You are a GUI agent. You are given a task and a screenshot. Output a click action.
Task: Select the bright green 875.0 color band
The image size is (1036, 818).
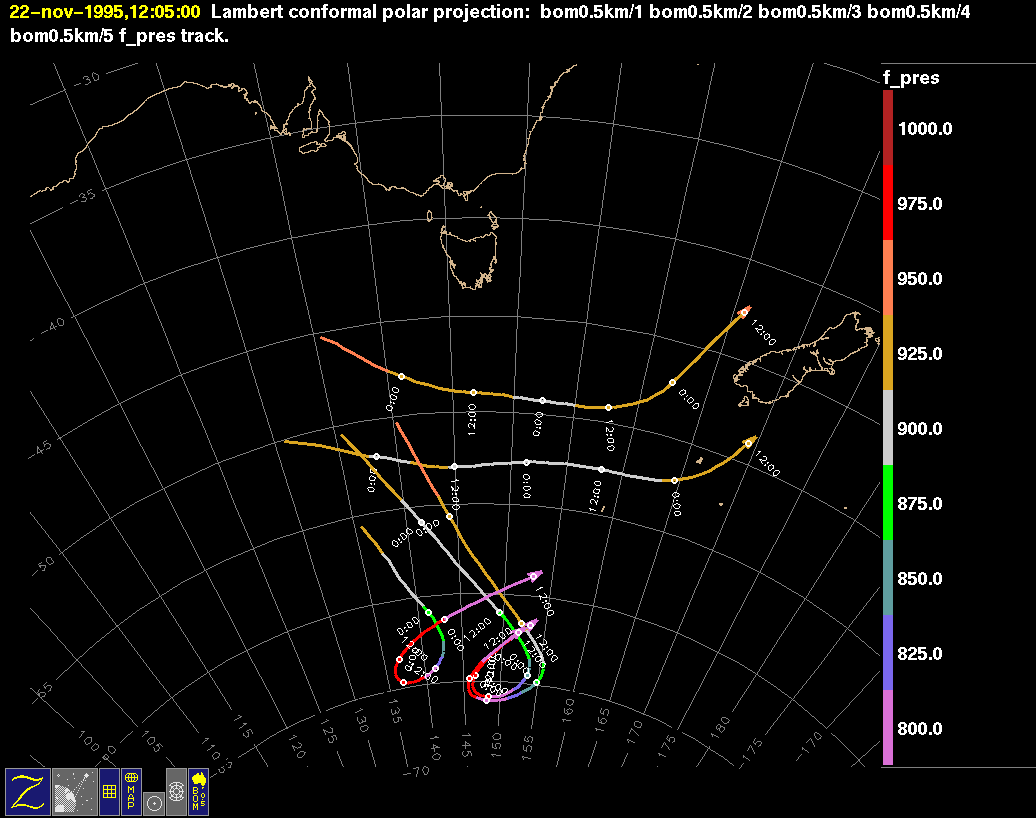[x=888, y=503]
